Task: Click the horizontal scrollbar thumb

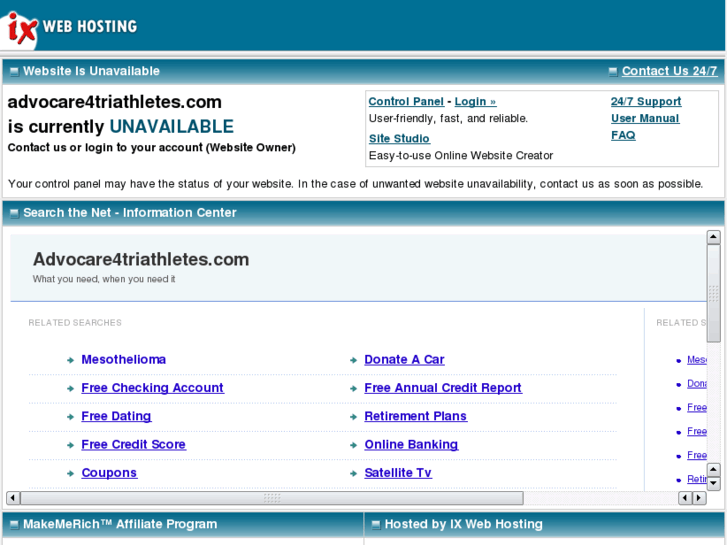Action: (272, 498)
